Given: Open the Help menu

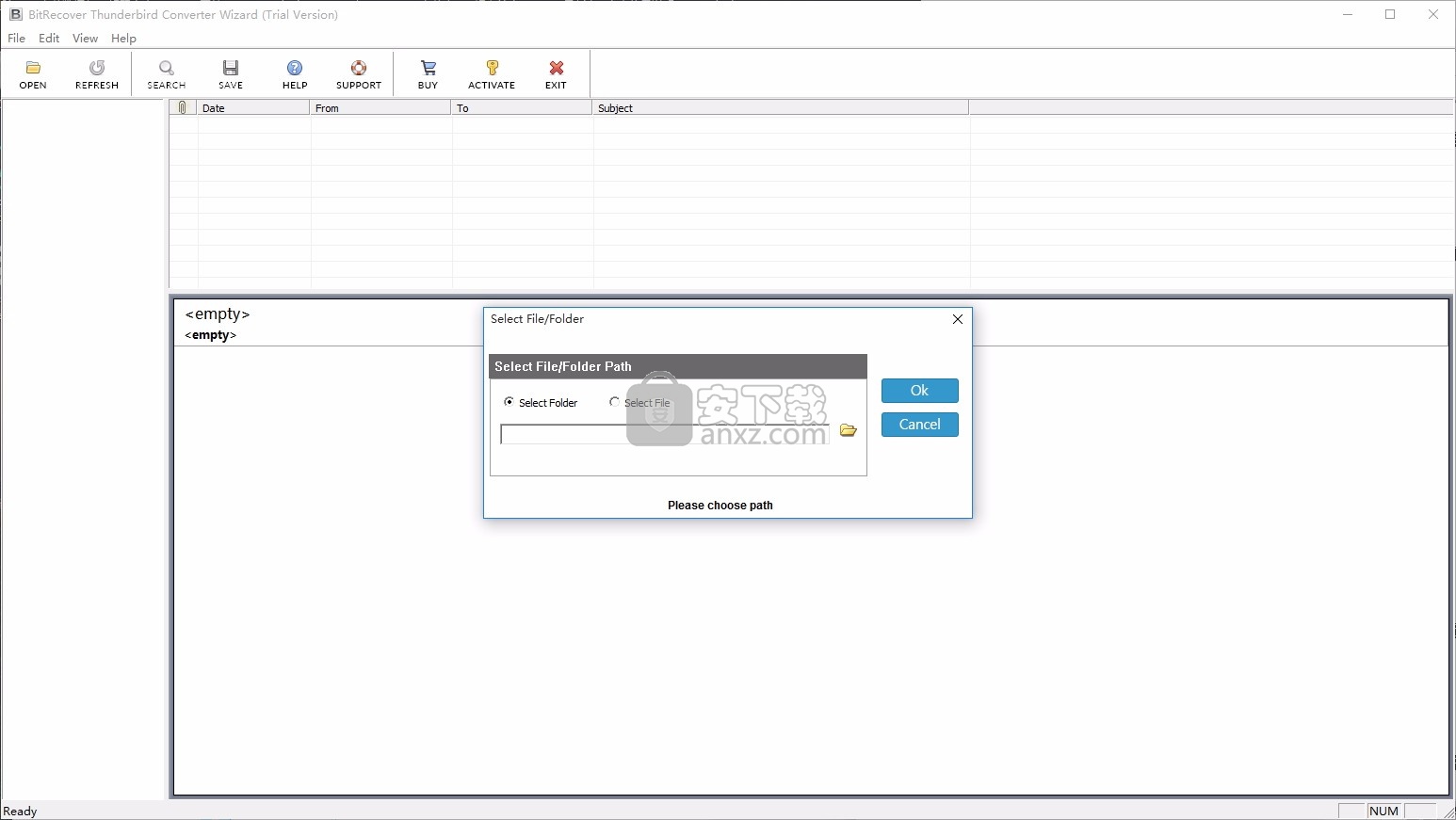Looking at the screenshot, I should pos(123,38).
